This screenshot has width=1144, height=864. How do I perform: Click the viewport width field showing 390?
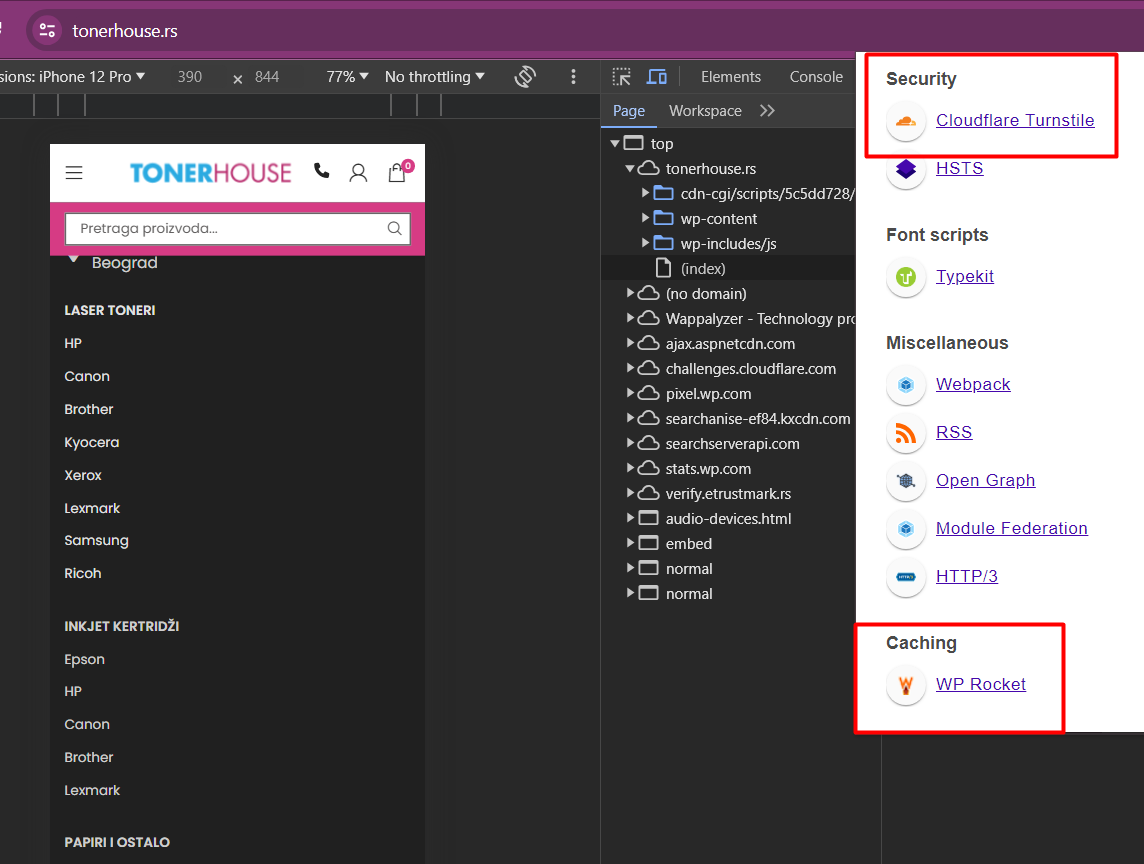(x=190, y=77)
